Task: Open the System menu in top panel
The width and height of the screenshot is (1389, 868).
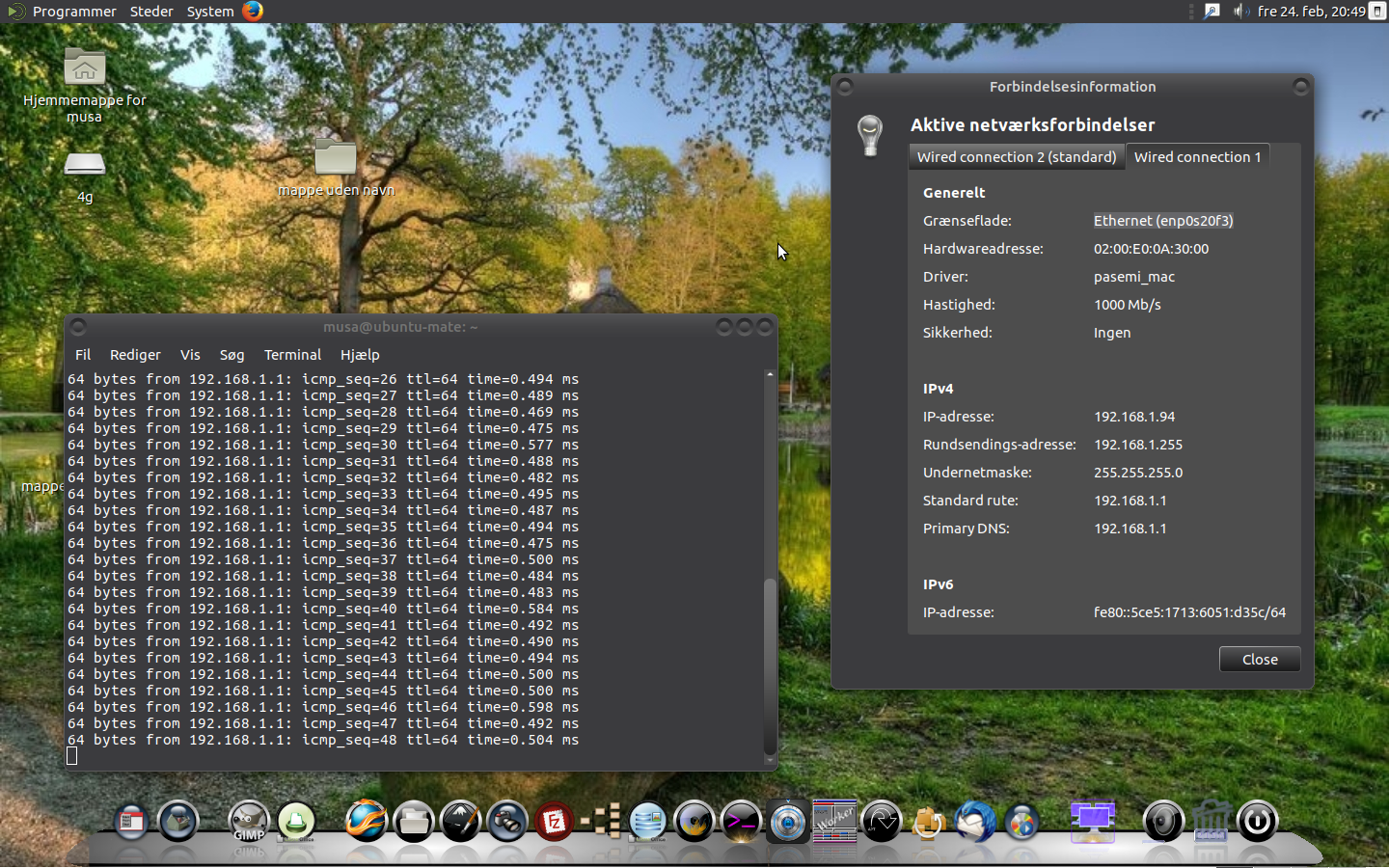Action: (x=210, y=11)
